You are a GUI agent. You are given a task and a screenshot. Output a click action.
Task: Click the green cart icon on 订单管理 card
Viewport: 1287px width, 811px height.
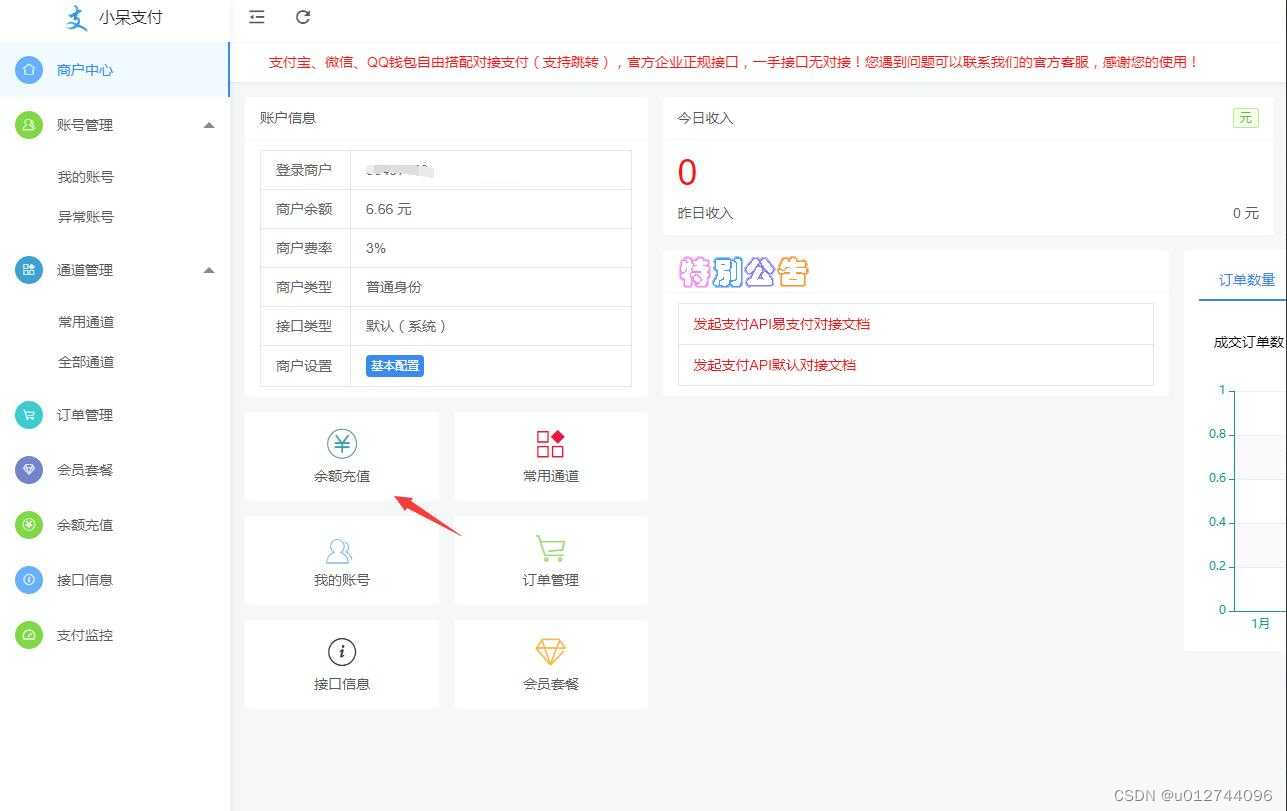click(x=551, y=549)
